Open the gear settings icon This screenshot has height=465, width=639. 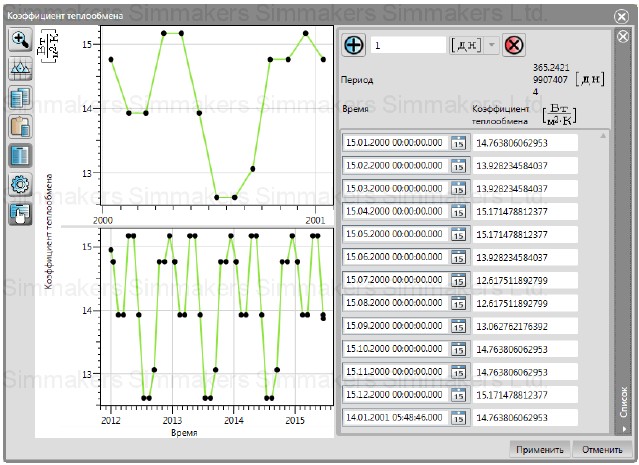(x=20, y=184)
